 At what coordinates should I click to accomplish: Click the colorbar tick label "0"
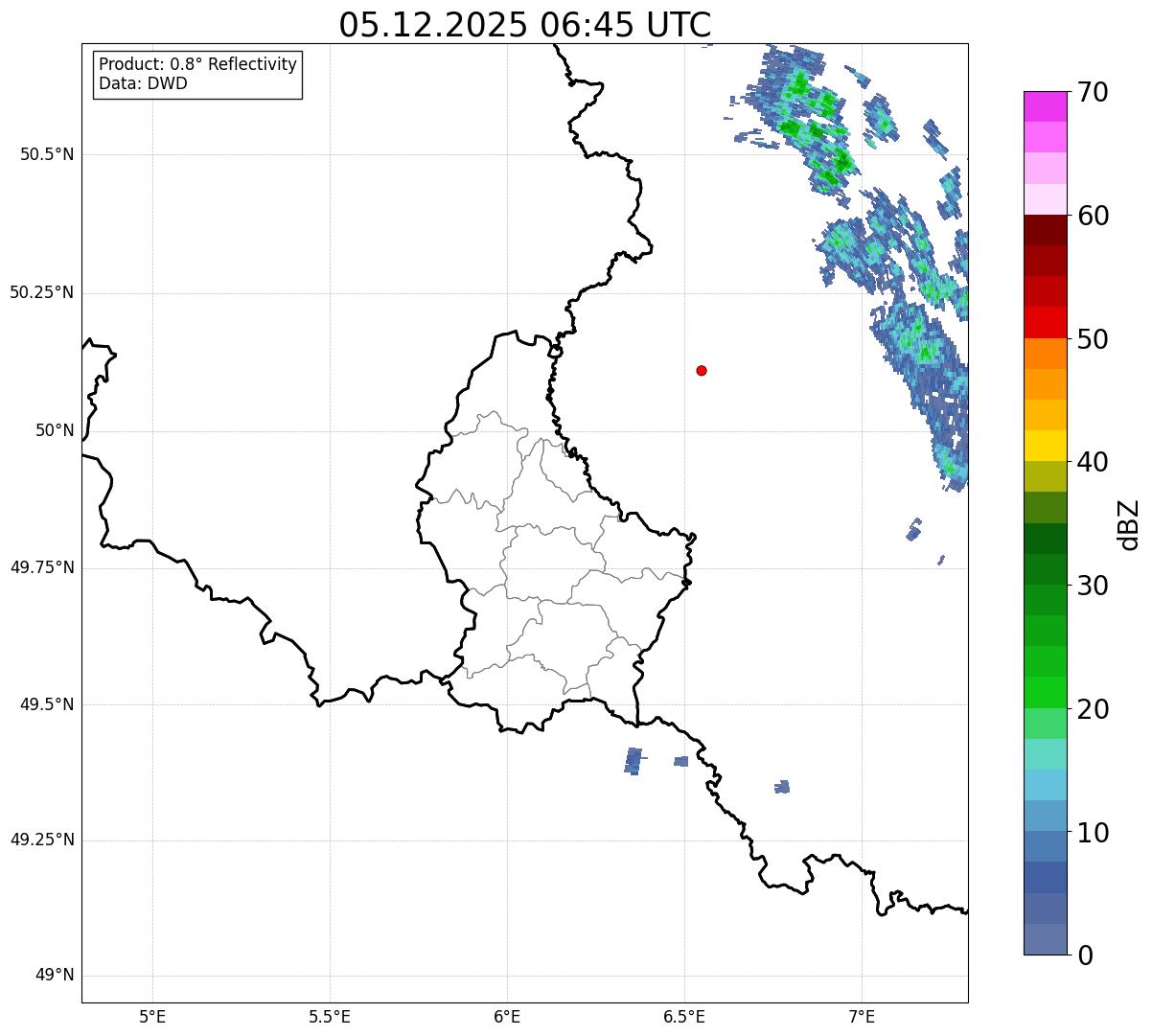1084,955
